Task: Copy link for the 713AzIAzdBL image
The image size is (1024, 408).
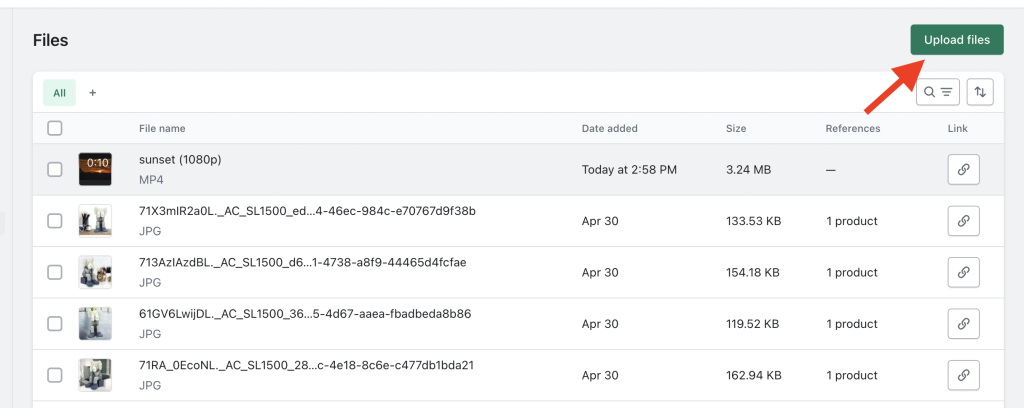Action: (963, 272)
